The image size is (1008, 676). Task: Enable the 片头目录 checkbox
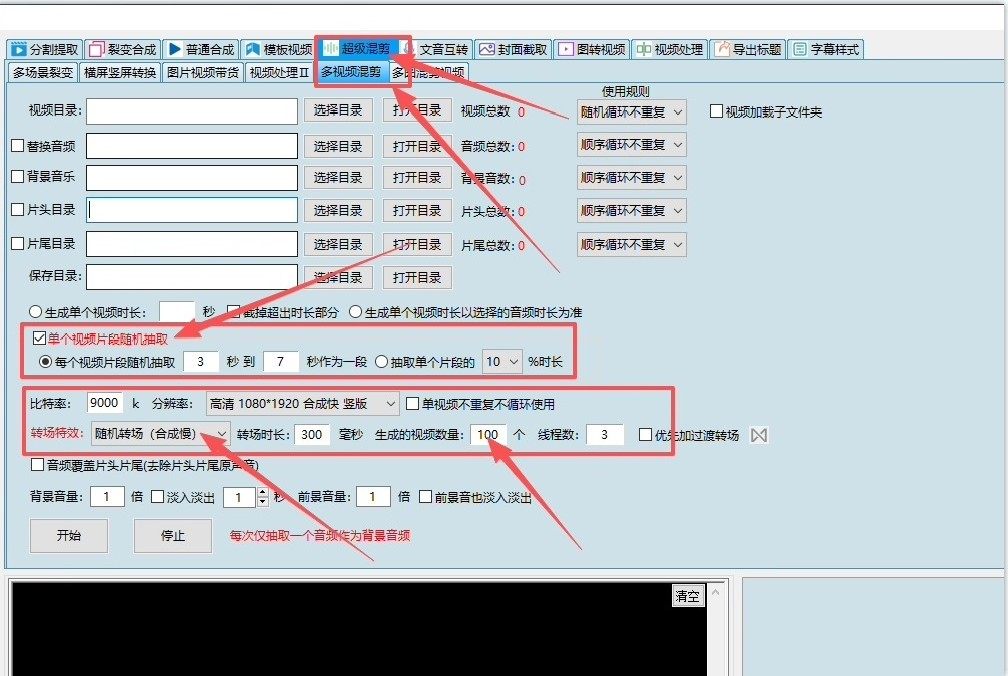pos(18,209)
